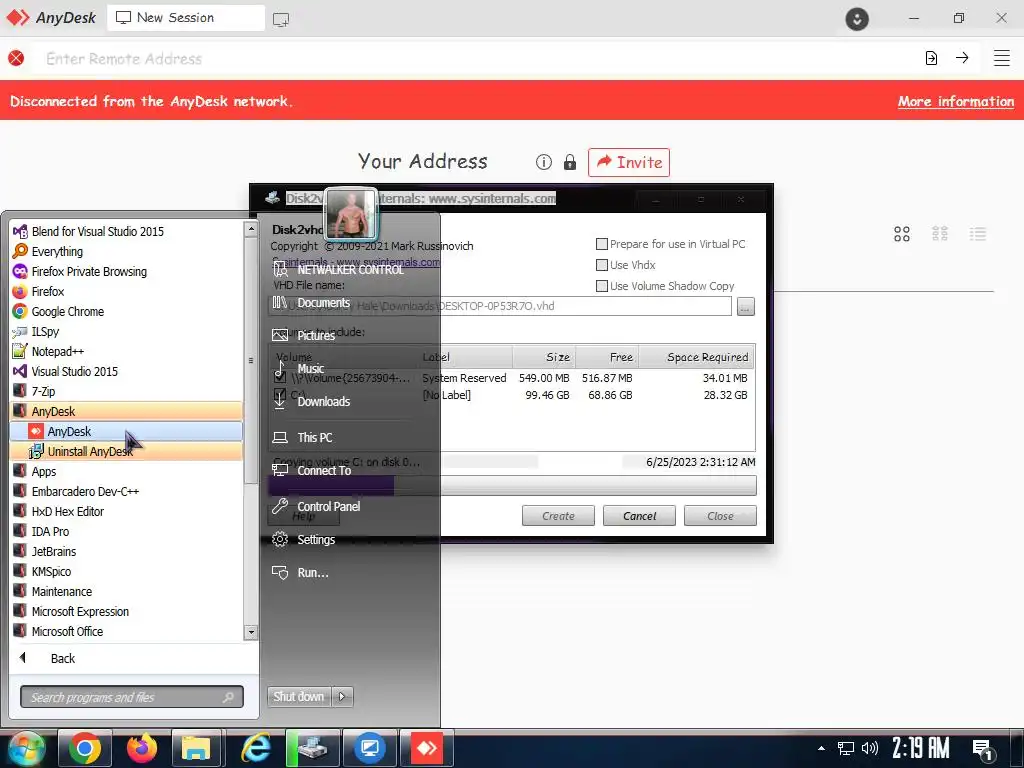Enable Prepare for use in Virtual PC
Image resolution: width=1024 pixels, height=768 pixels.
point(601,244)
